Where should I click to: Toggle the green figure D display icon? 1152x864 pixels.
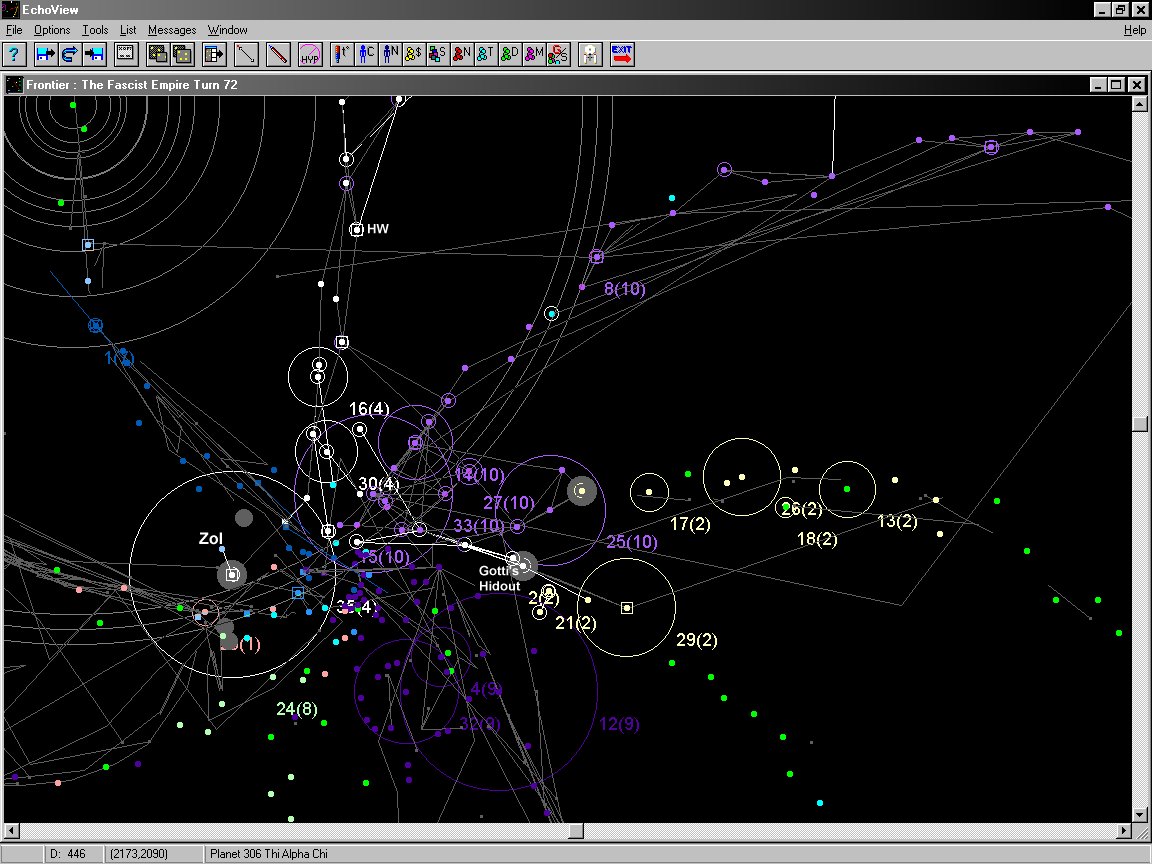pos(509,54)
